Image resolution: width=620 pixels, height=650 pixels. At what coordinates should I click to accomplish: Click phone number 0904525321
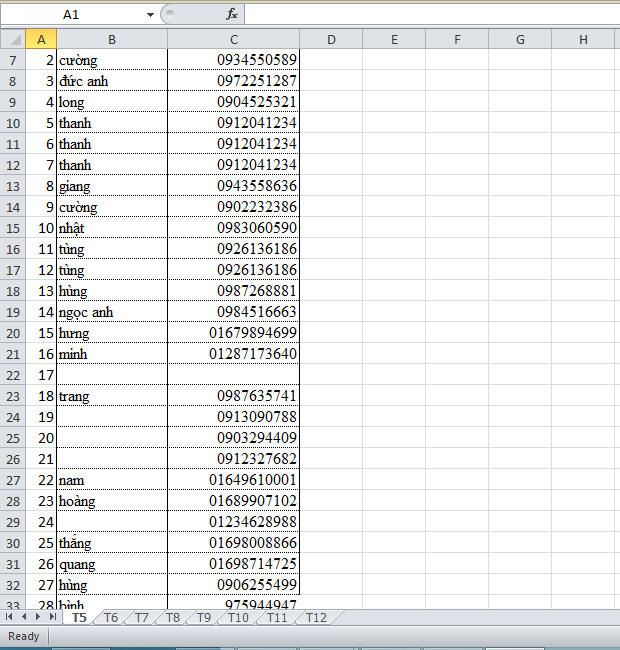pyautogui.click(x=234, y=102)
